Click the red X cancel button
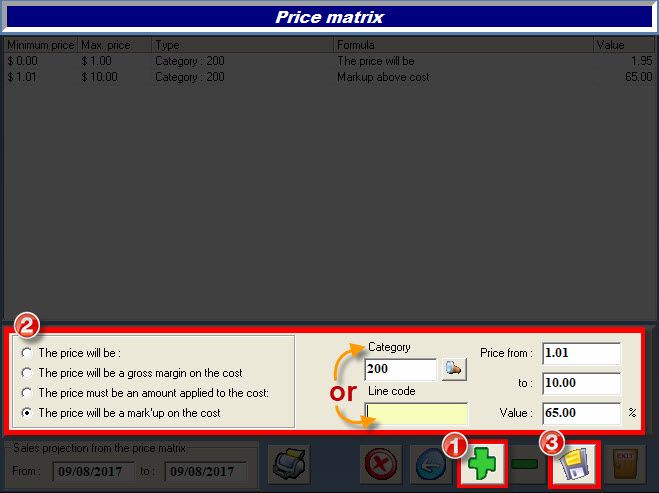 pyautogui.click(x=380, y=464)
